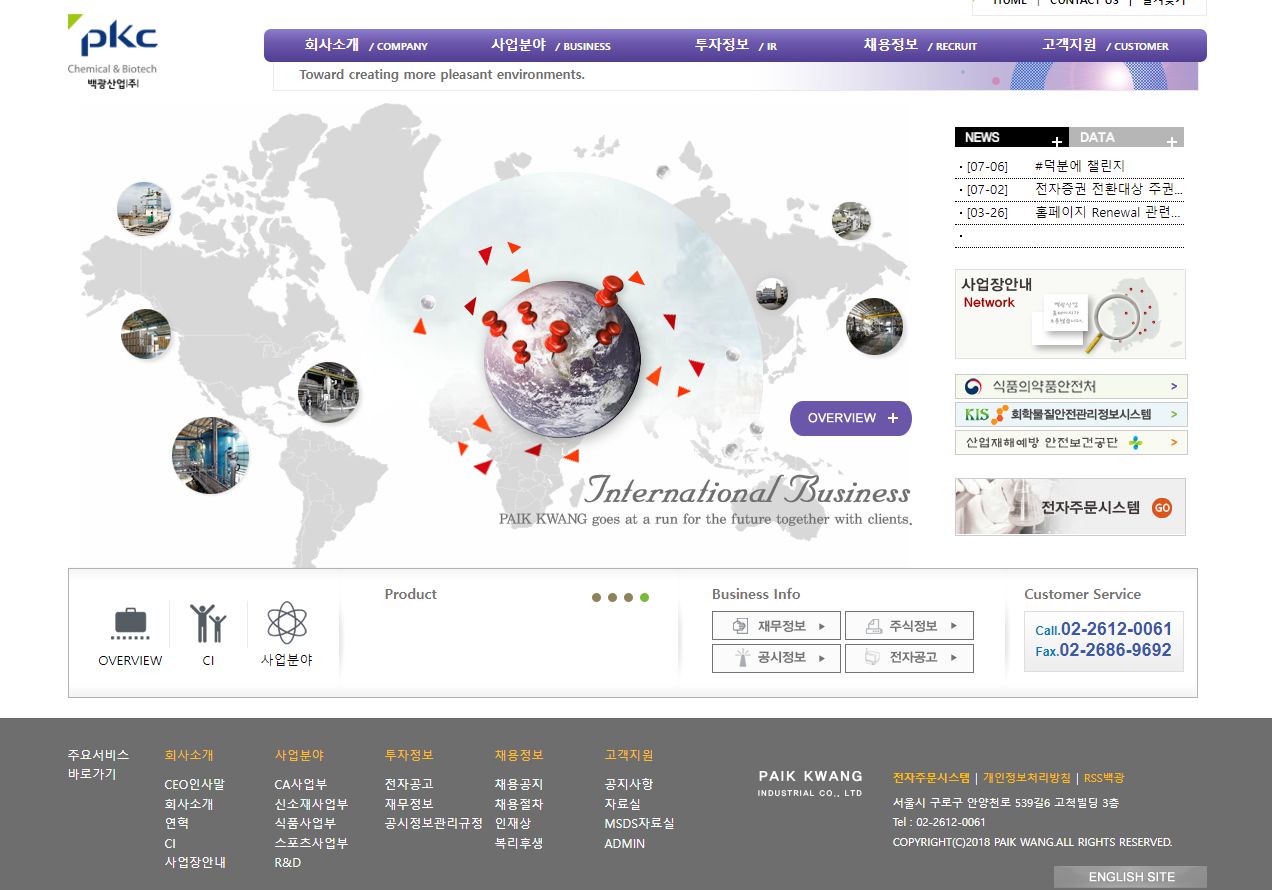Select the first Product carousel dot
The height and width of the screenshot is (890, 1272).
coord(596,597)
